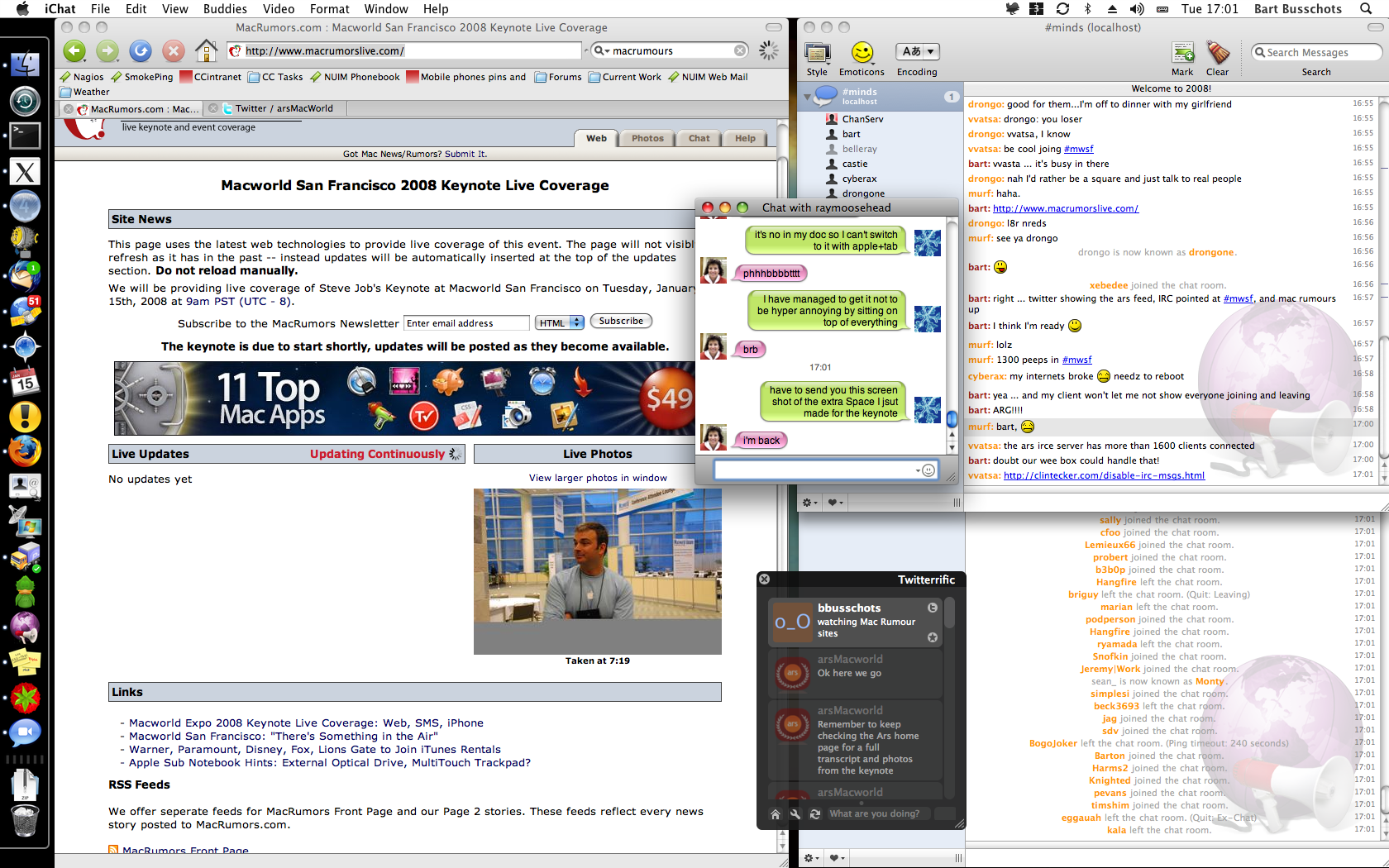Open the smiley picker in the raymoosehead chat

click(x=928, y=470)
